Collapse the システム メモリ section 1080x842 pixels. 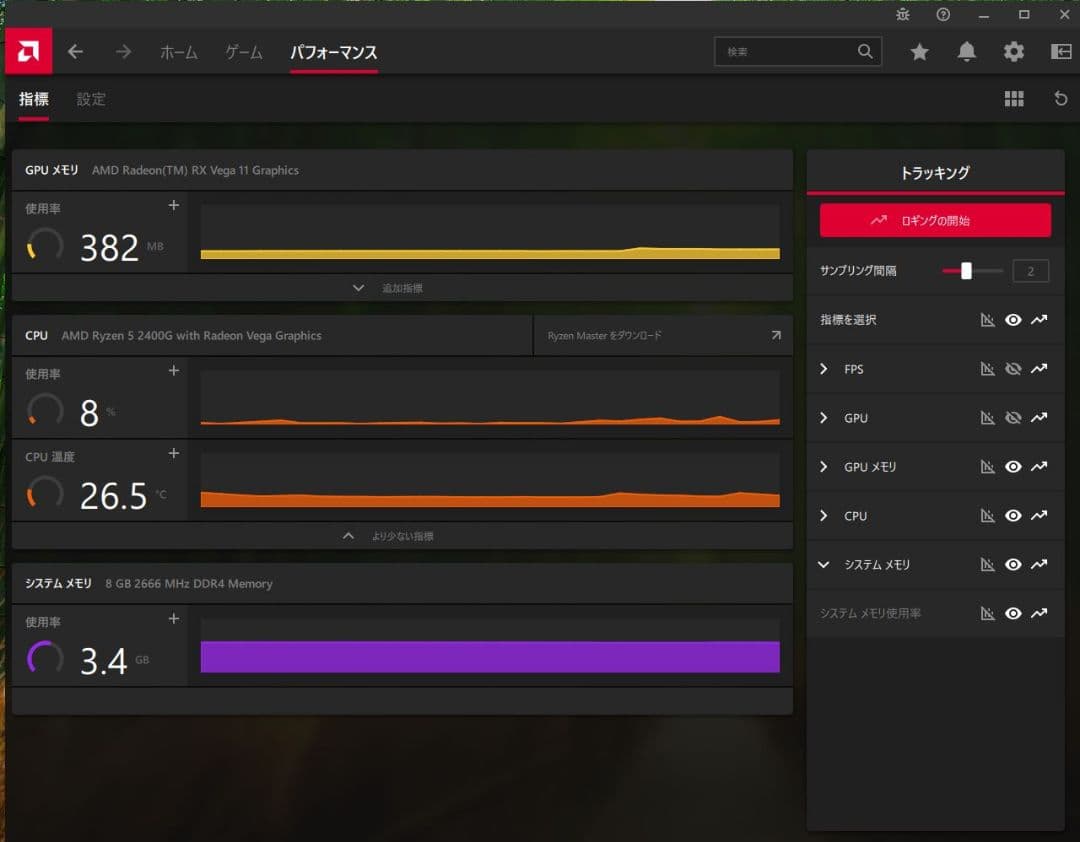click(x=823, y=564)
